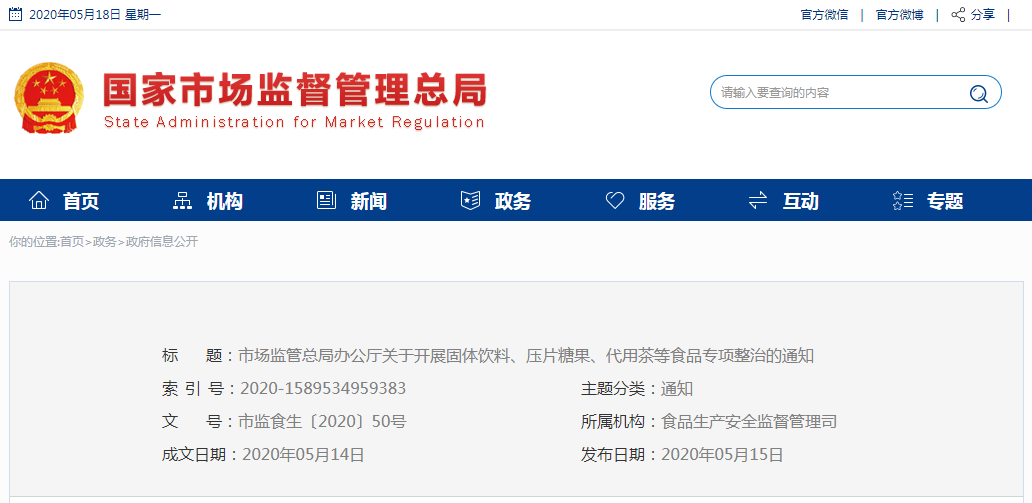Click the newspaper icon for 新闻

[326, 200]
